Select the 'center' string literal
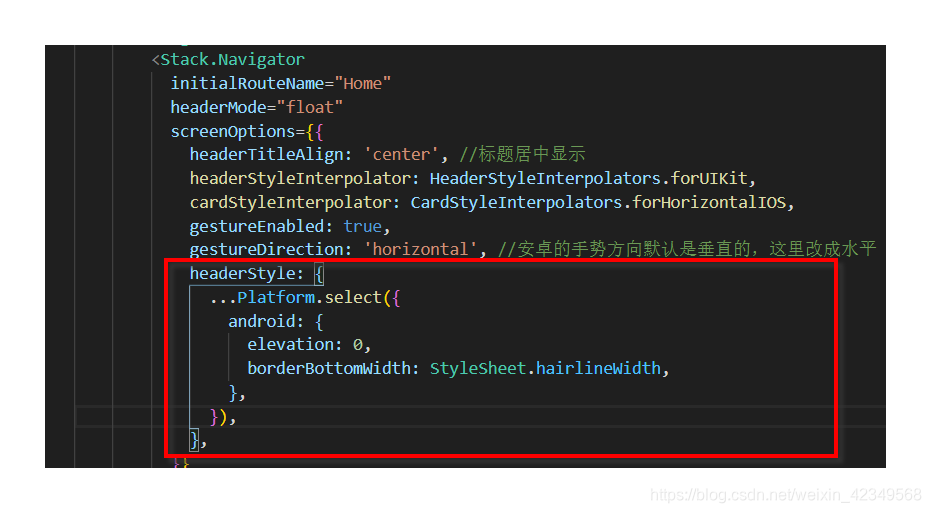Viewport: 931px width, 513px height. [x=401, y=154]
